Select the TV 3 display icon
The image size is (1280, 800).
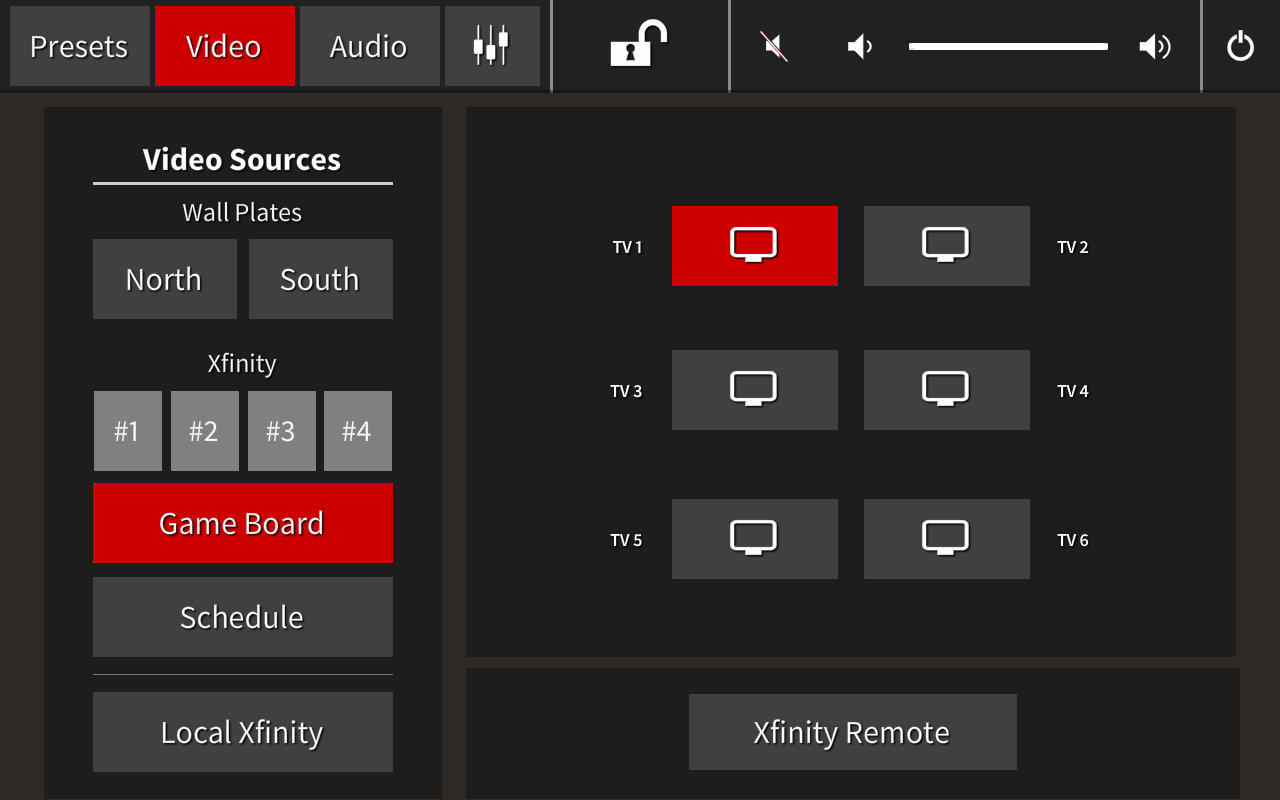click(754, 390)
